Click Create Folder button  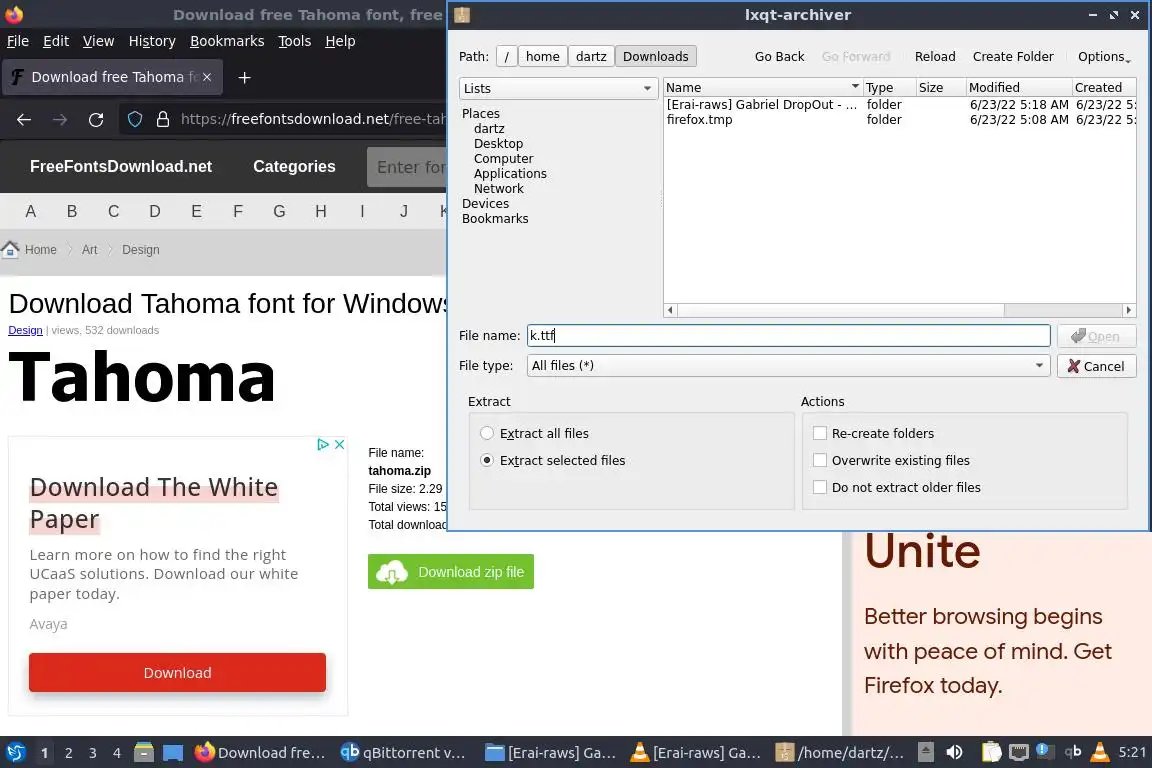click(x=1013, y=57)
